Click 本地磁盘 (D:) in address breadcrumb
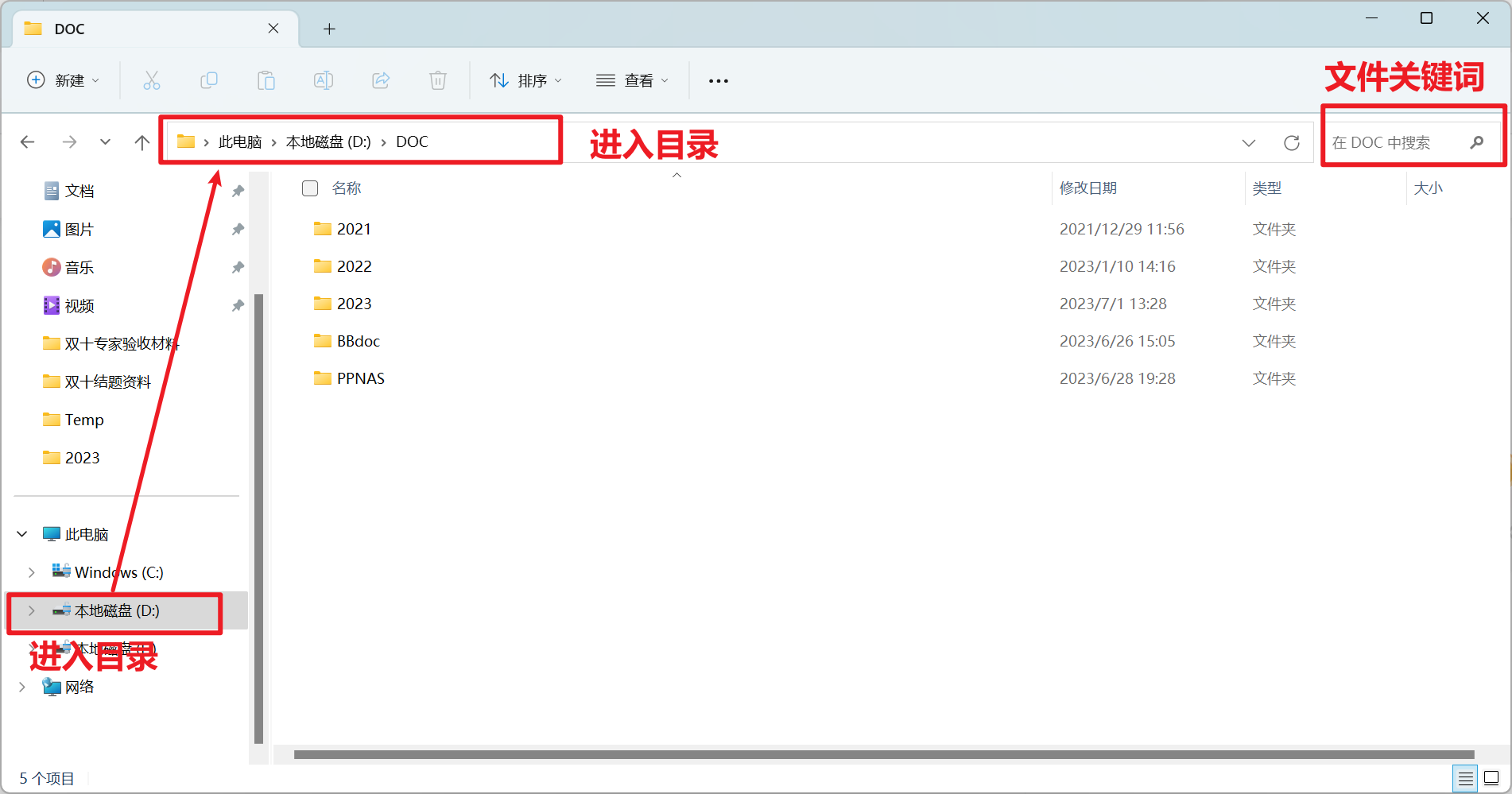 (328, 141)
